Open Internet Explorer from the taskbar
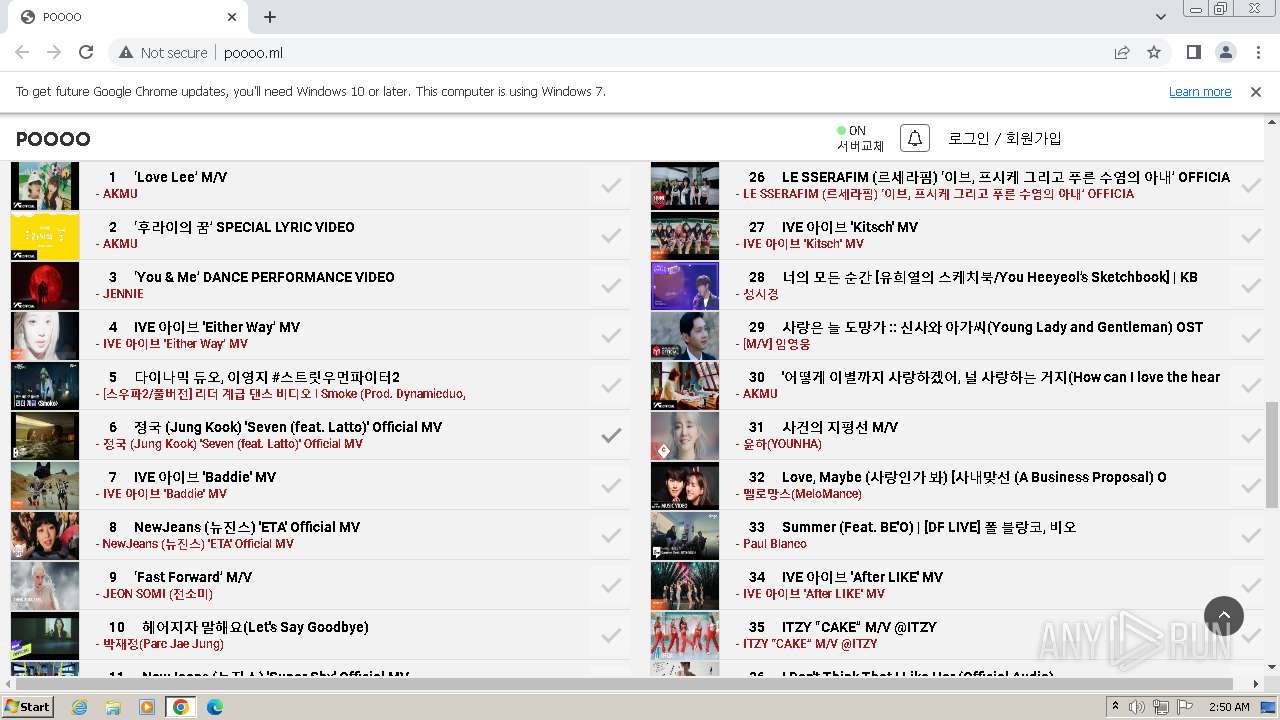The height and width of the screenshot is (720, 1280). 79,707
